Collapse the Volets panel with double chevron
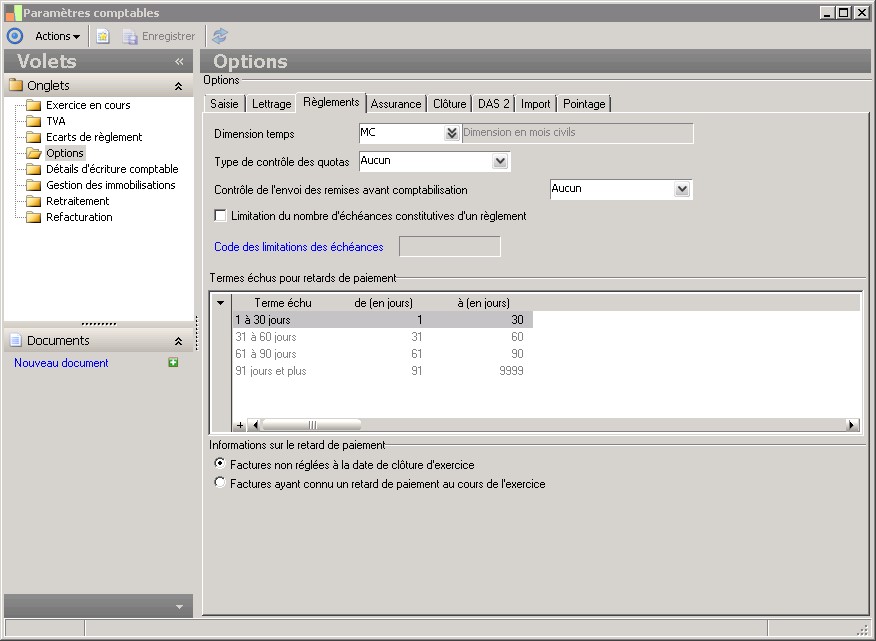The height and width of the screenshot is (641, 876). point(180,61)
